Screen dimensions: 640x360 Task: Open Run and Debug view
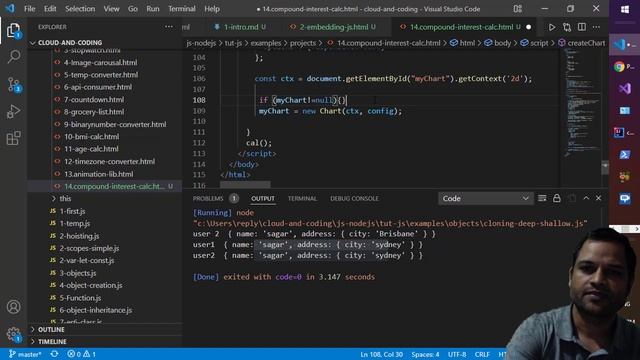pos(13,111)
